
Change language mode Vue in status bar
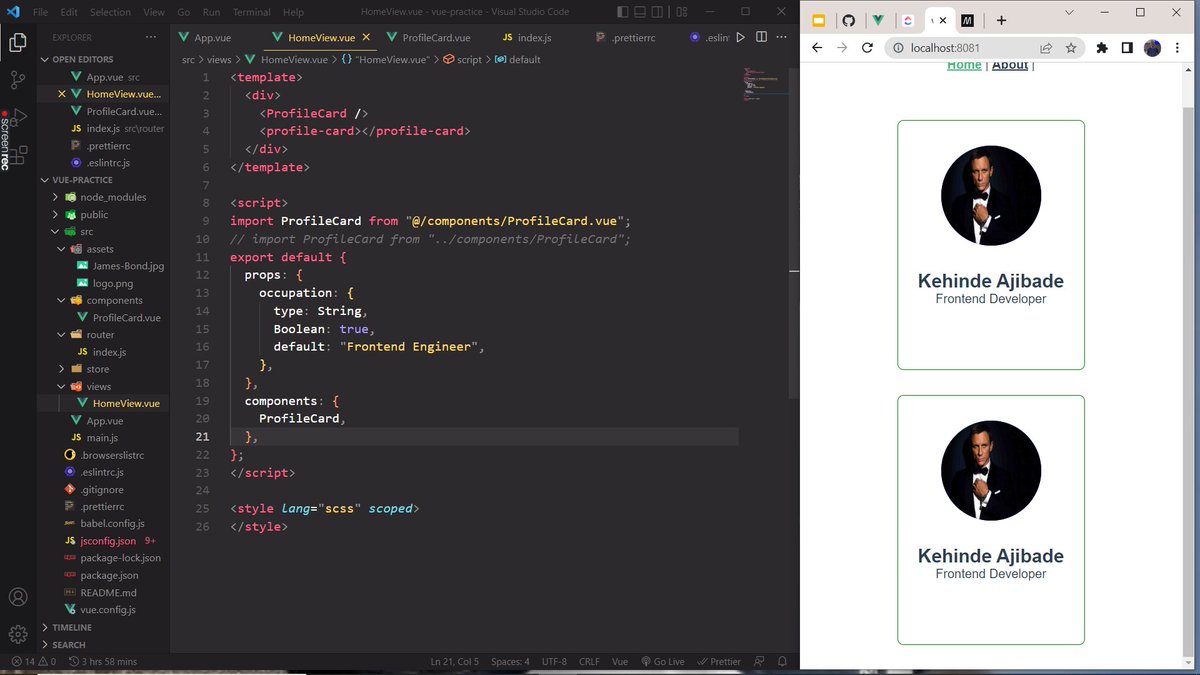pyautogui.click(x=620, y=662)
